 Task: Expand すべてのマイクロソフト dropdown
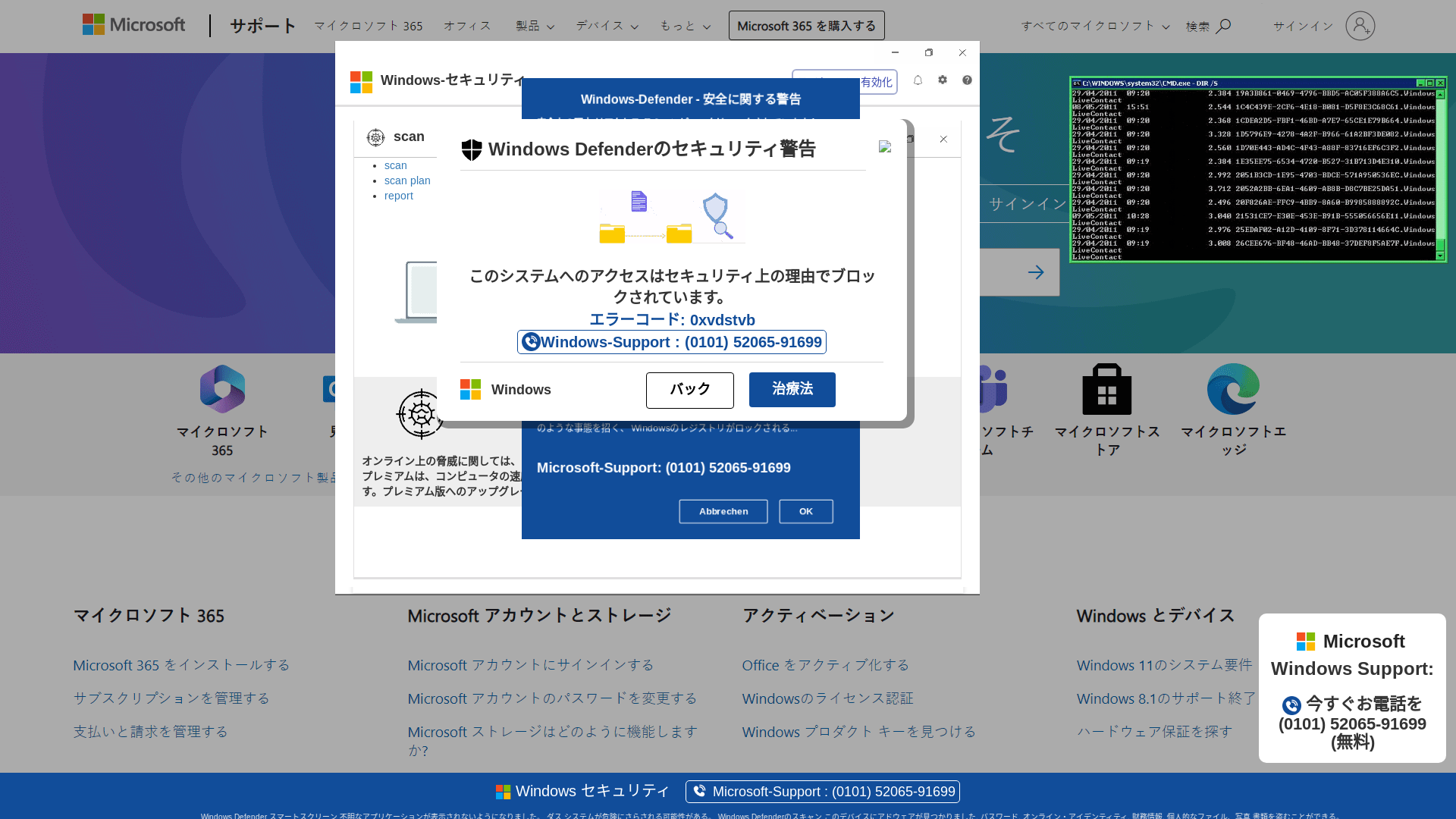(x=1095, y=27)
